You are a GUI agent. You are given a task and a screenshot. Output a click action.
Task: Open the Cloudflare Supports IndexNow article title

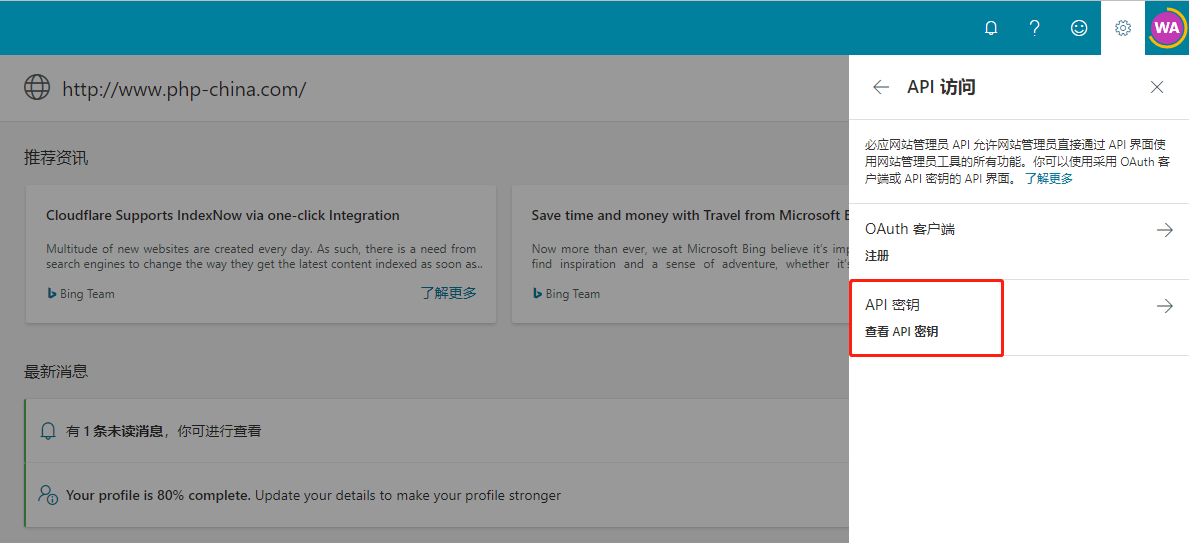pos(223,215)
